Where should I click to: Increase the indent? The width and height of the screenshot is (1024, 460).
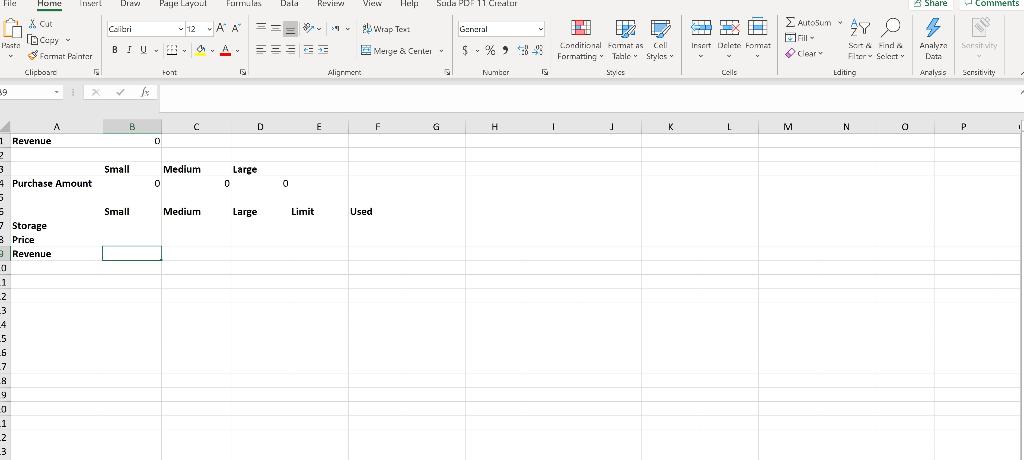click(x=323, y=50)
